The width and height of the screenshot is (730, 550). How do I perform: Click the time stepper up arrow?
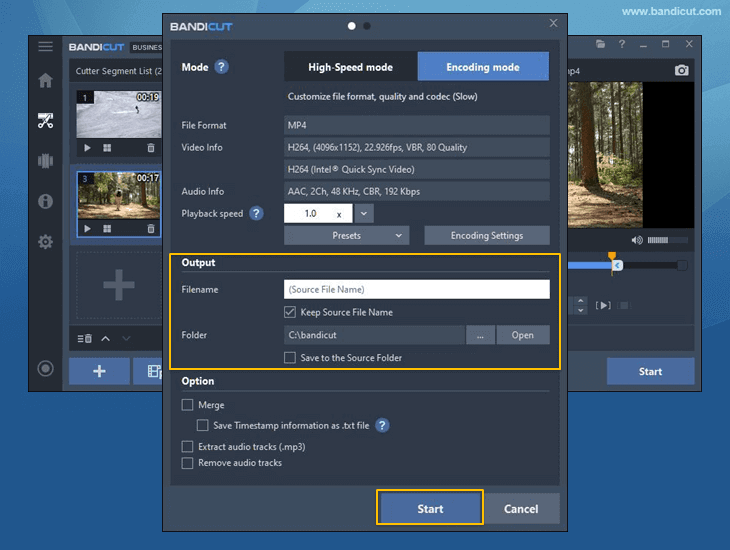(x=580, y=300)
